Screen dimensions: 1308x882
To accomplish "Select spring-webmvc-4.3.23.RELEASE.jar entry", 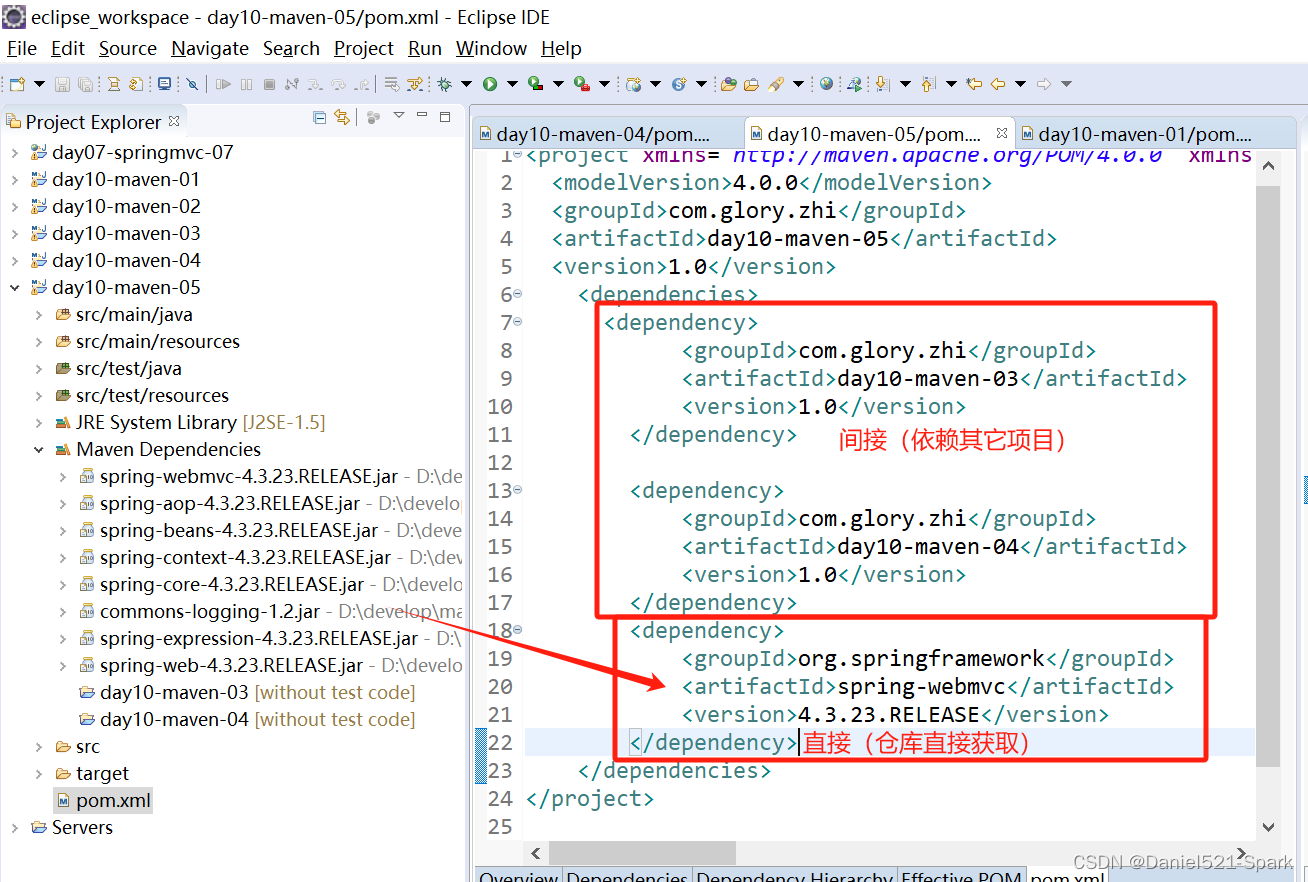I will click(x=249, y=477).
